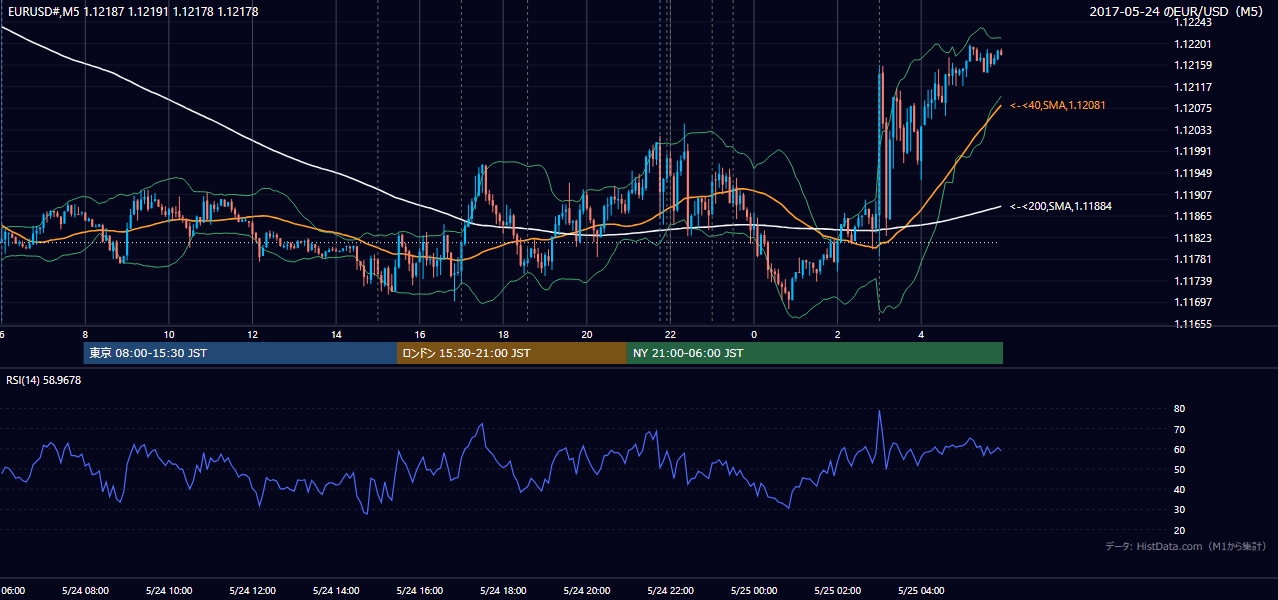This screenshot has width=1278, height=600.
Task: Open the HistData.com data credit text
Action: (1185, 546)
